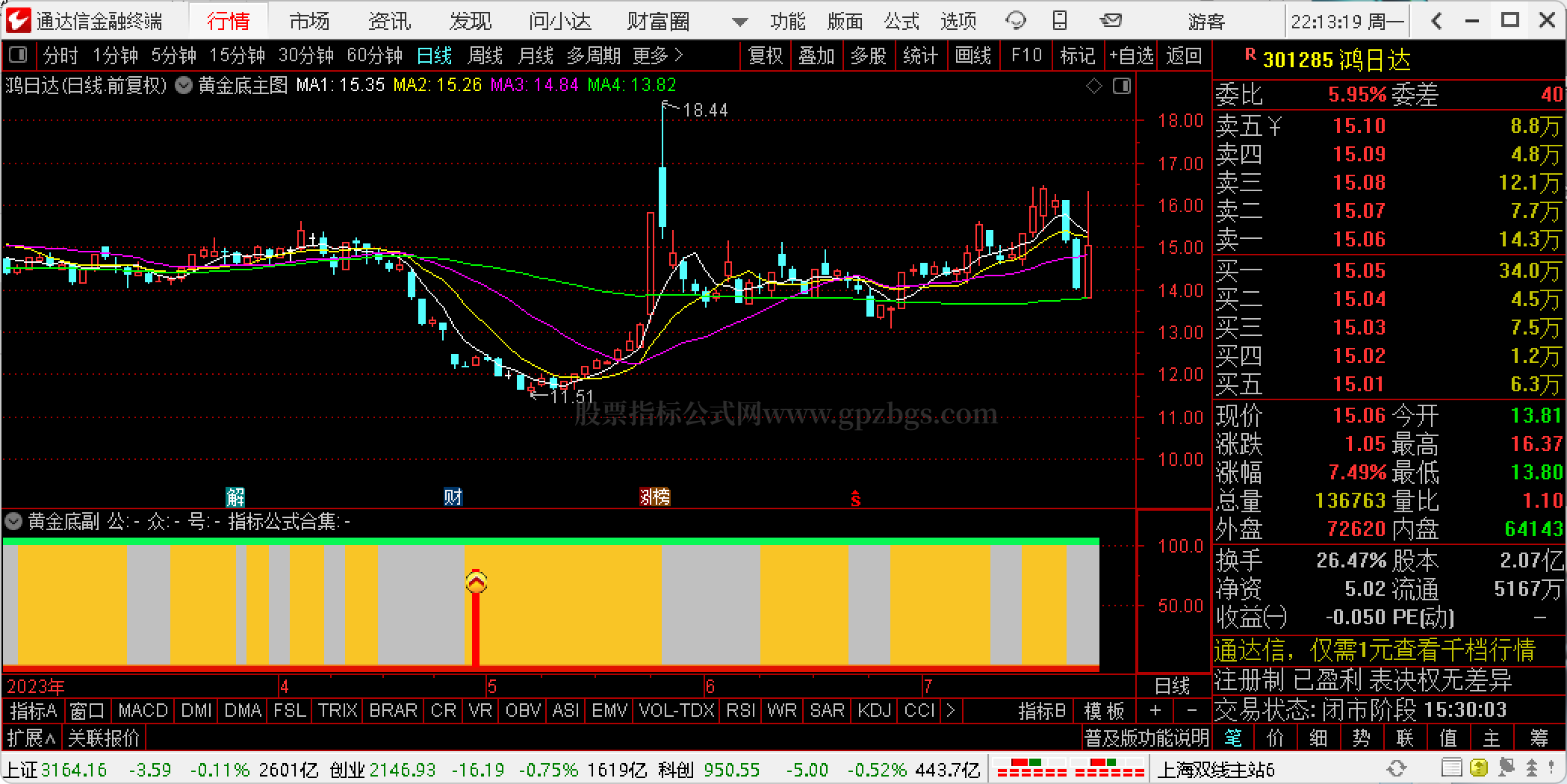Select 60分钟 period
Screen dimensions: 1567x784
(x=375, y=55)
